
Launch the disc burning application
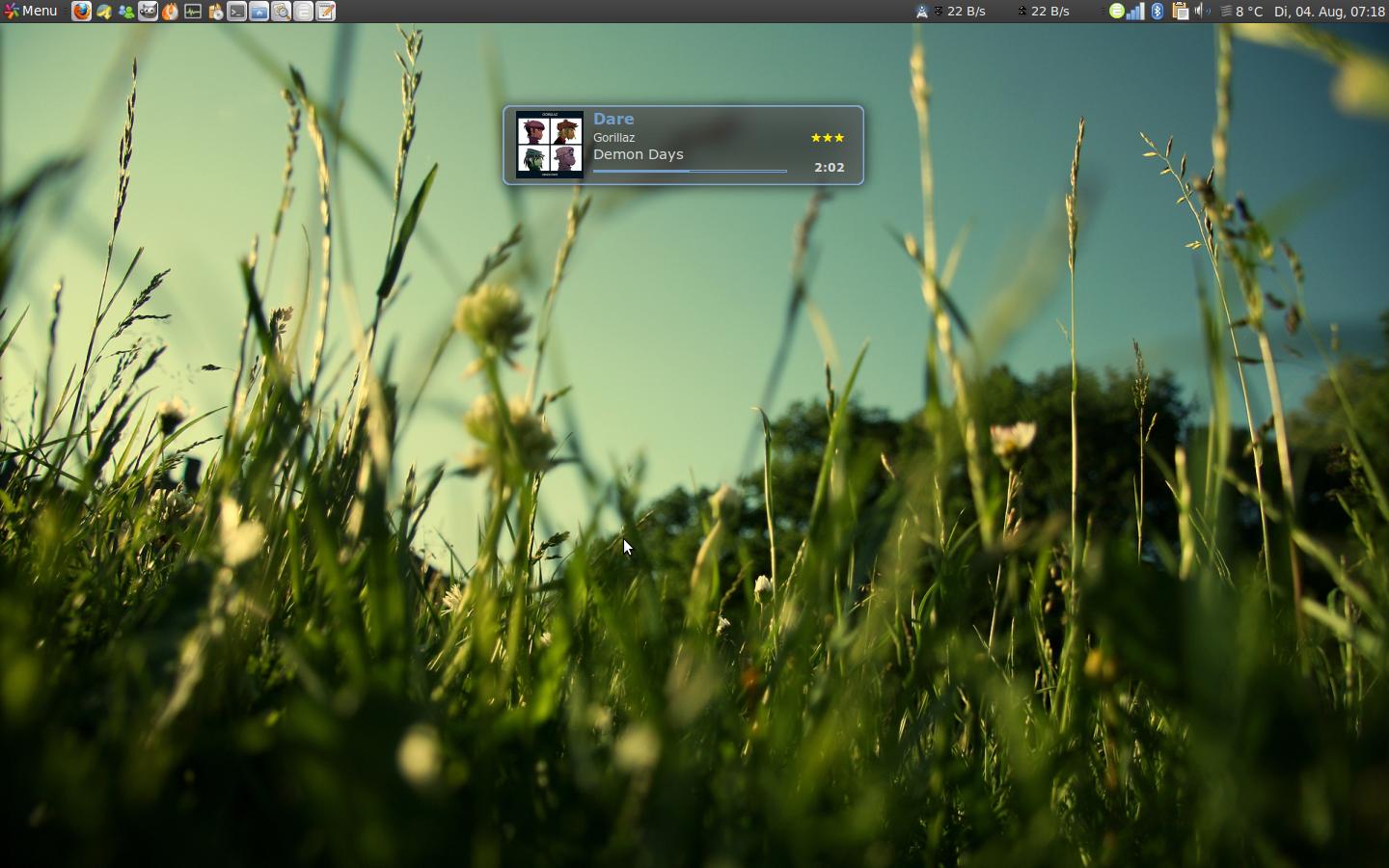click(215, 12)
